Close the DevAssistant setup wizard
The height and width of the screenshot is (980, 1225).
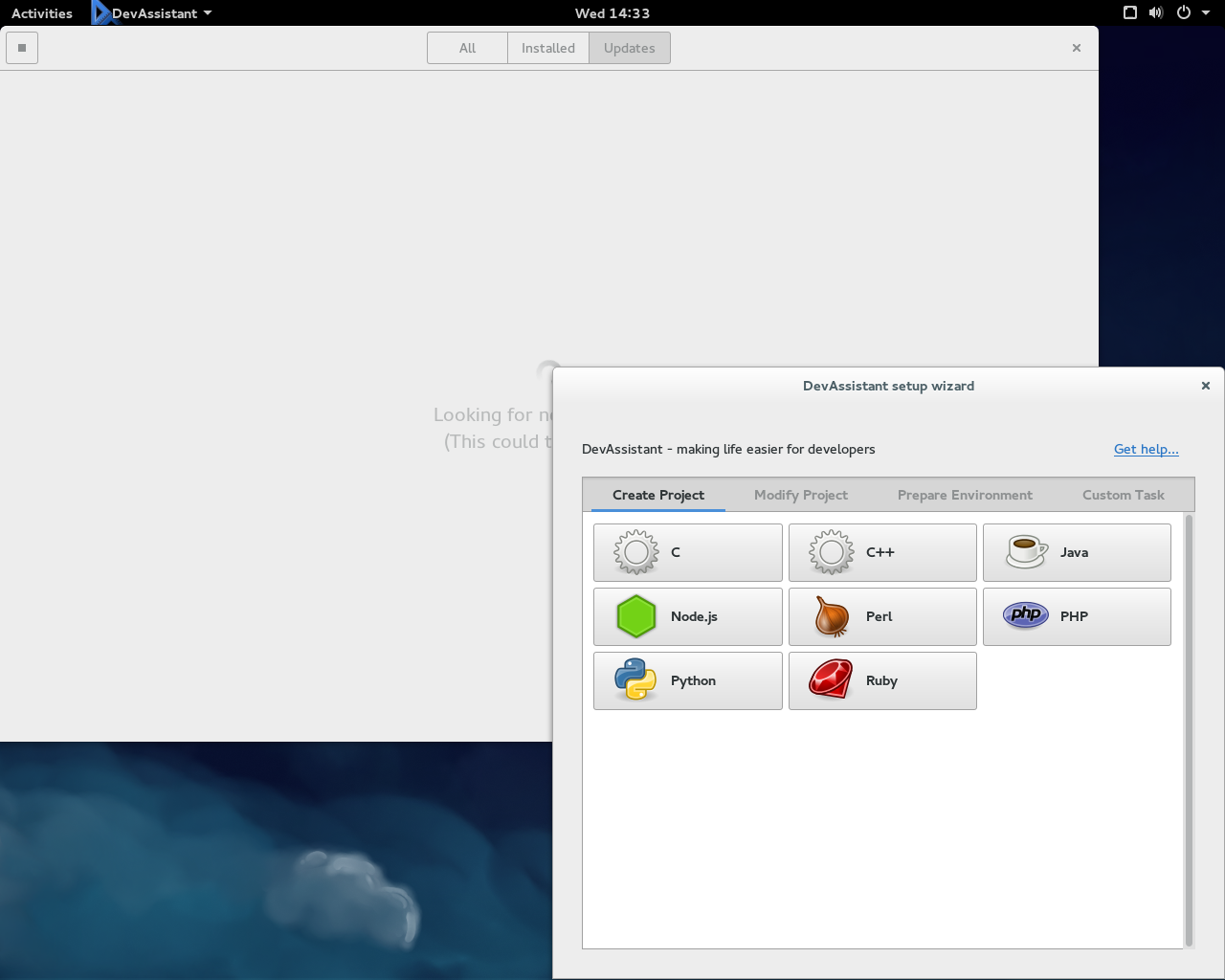tap(1206, 386)
